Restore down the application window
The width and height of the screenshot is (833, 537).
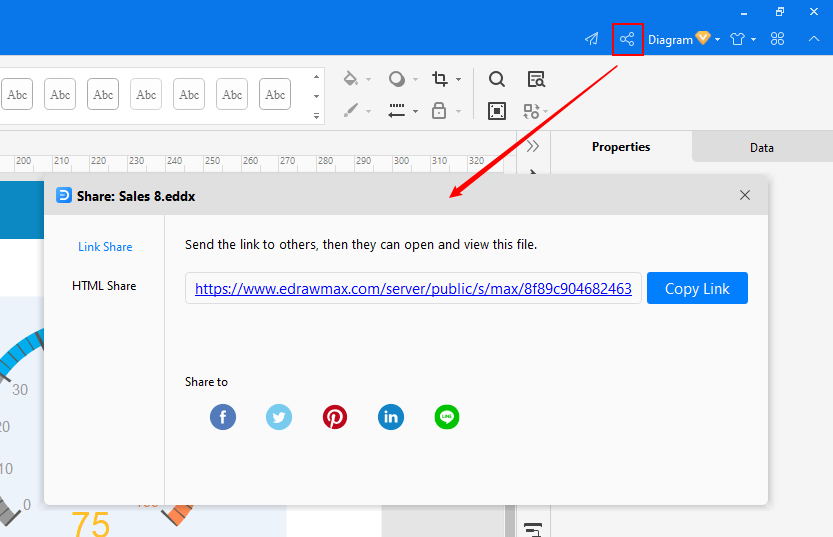pos(779,11)
